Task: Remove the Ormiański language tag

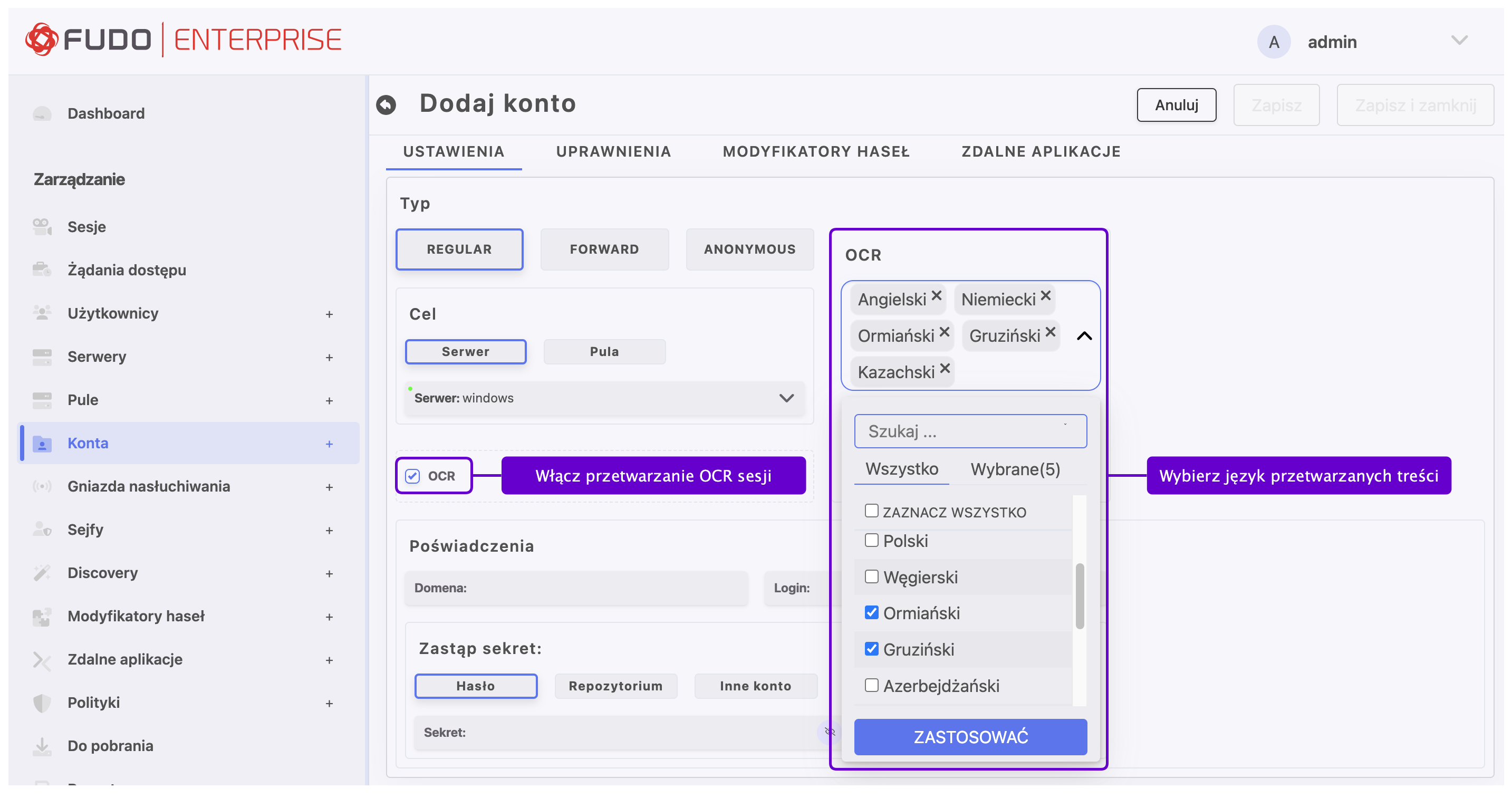Action: (945, 332)
